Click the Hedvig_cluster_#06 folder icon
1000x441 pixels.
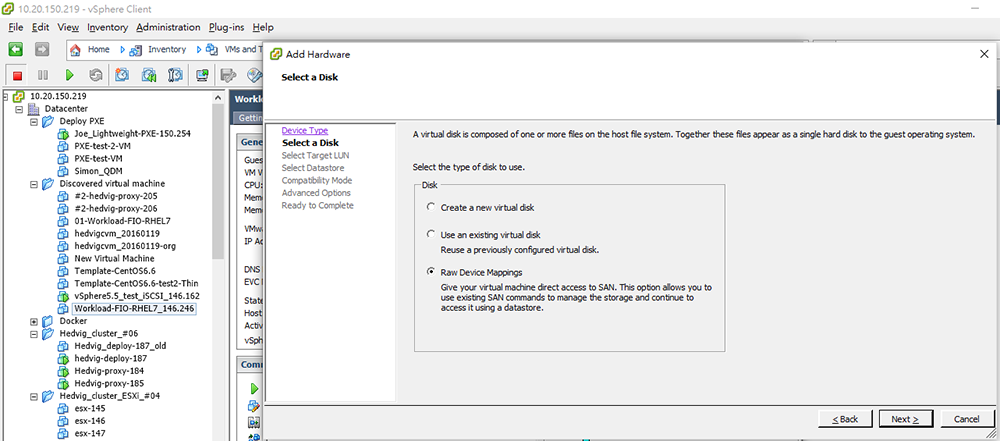(x=48, y=333)
